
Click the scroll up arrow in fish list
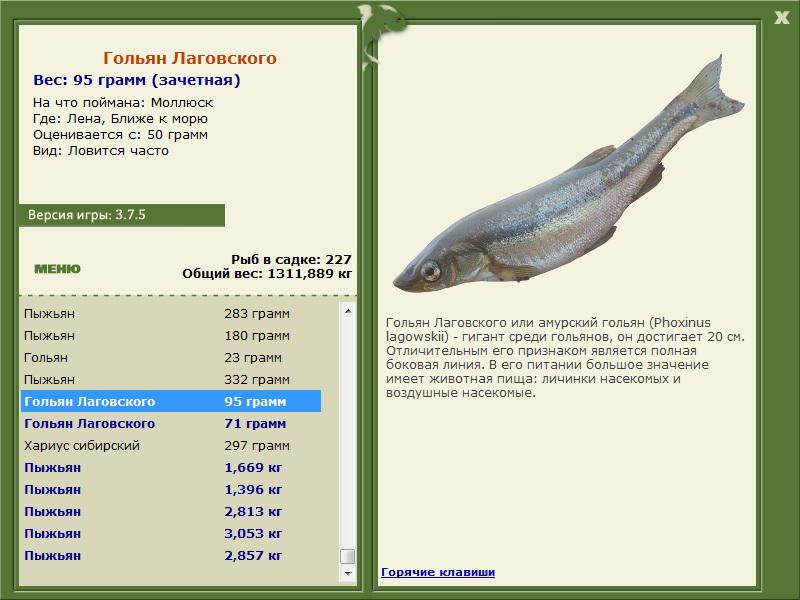point(348,311)
